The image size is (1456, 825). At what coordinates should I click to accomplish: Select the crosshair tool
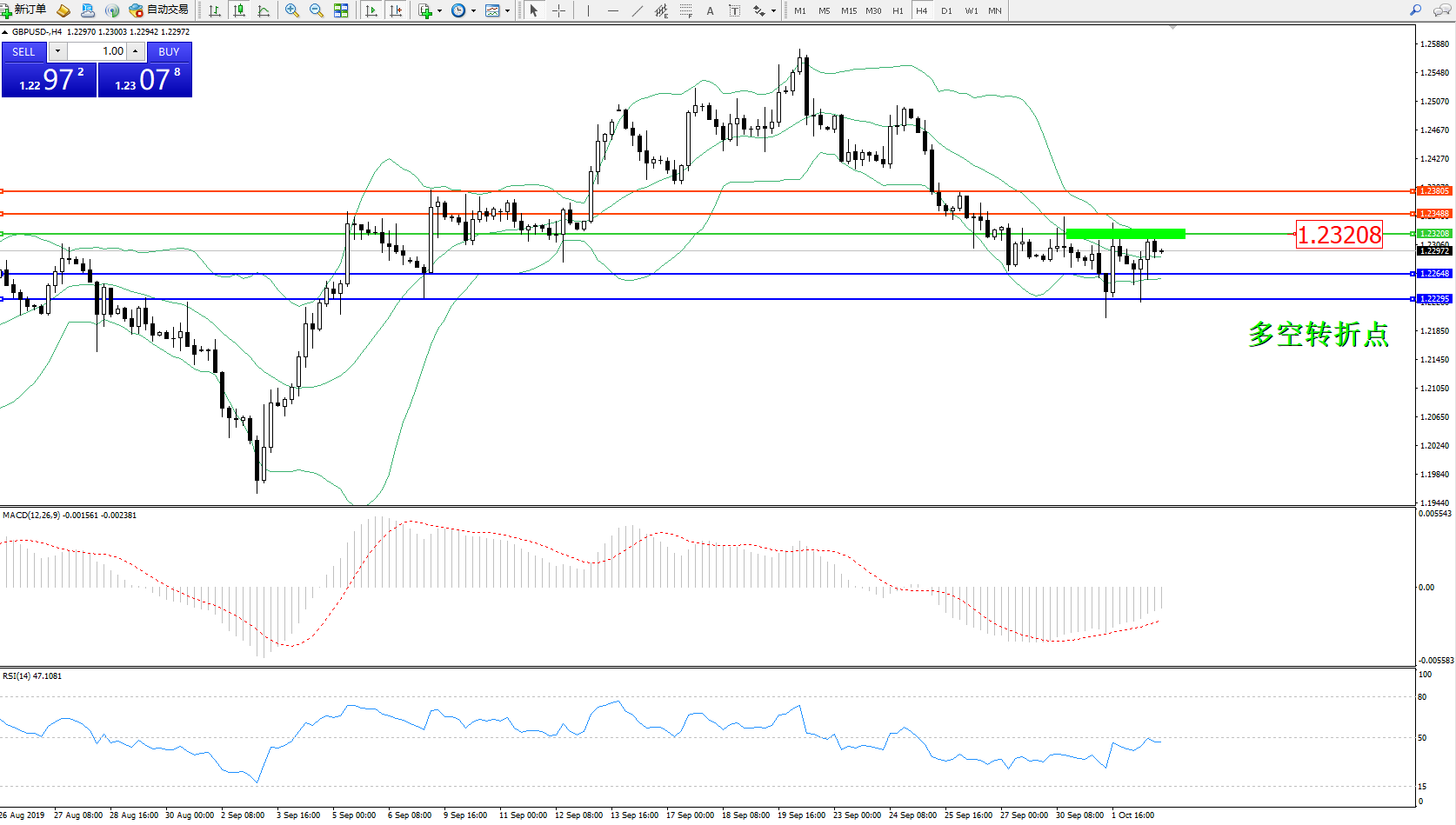click(558, 10)
